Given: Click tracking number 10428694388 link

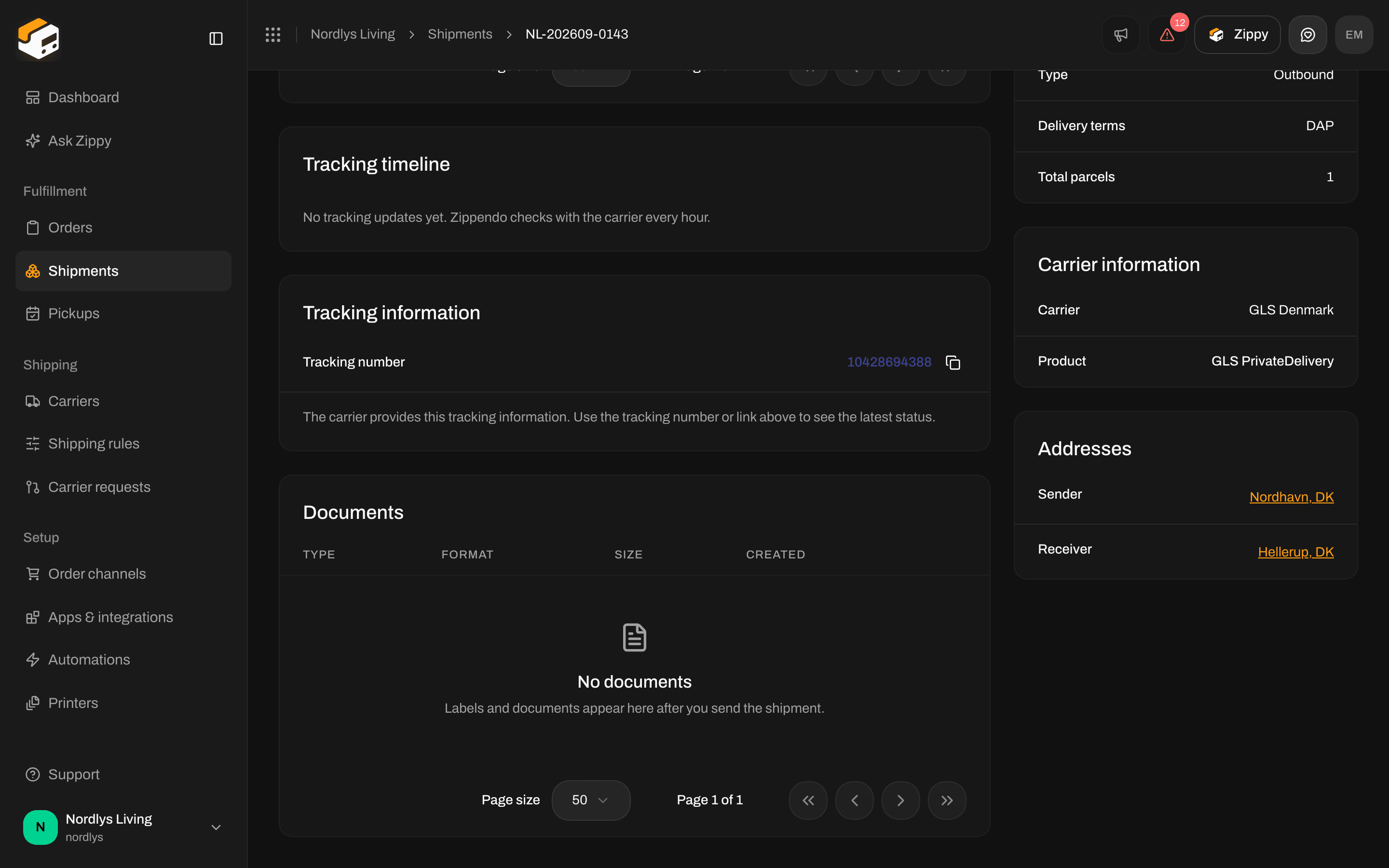Looking at the screenshot, I should pos(889,362).
